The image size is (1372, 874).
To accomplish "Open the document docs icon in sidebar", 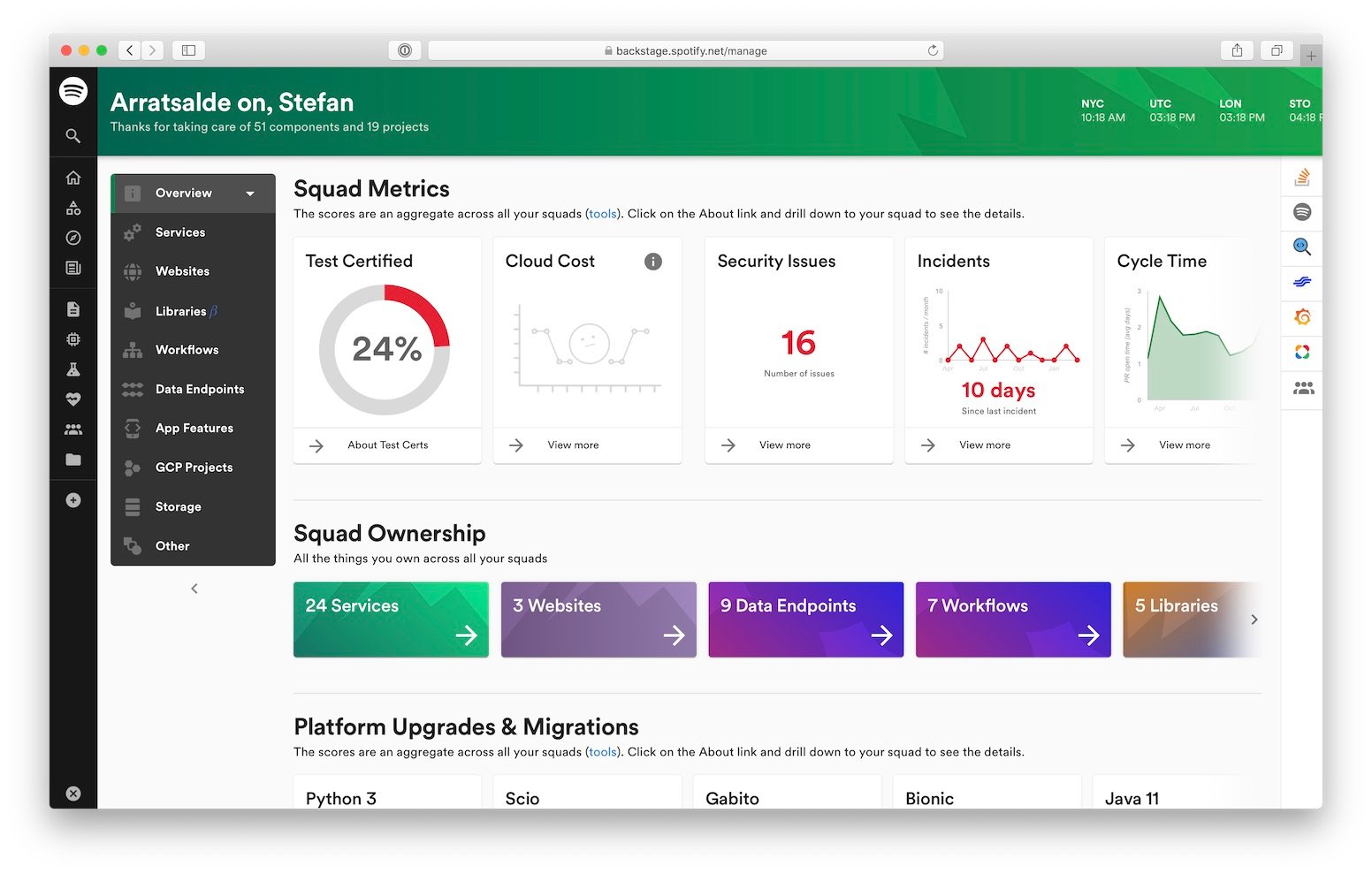I will (73, 309).
